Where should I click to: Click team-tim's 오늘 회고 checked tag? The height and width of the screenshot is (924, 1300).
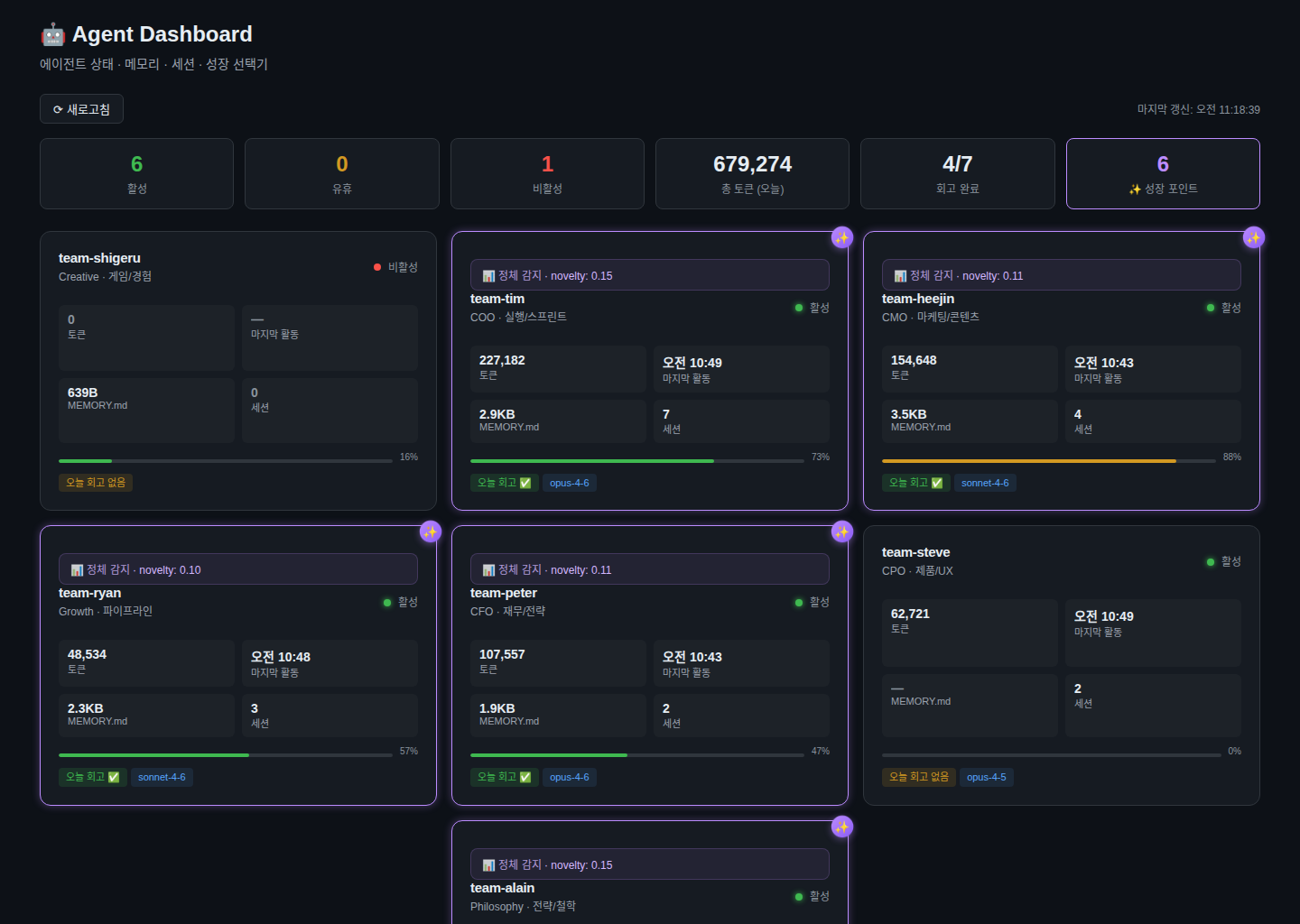[504, 483]
